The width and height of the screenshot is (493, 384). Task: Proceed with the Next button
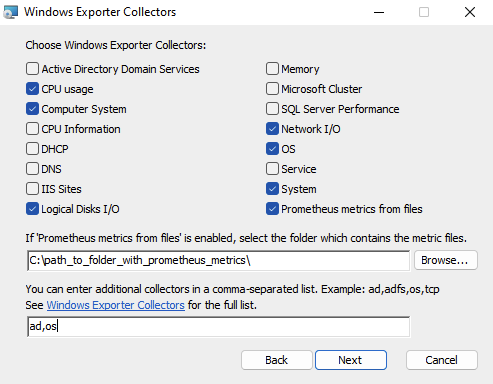point(351,360)
